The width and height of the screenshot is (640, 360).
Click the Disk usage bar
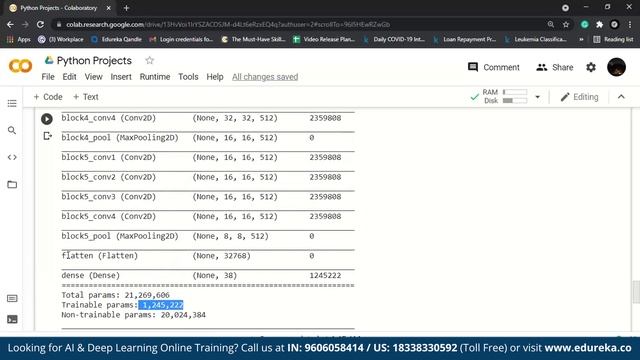tap(515, 100)
